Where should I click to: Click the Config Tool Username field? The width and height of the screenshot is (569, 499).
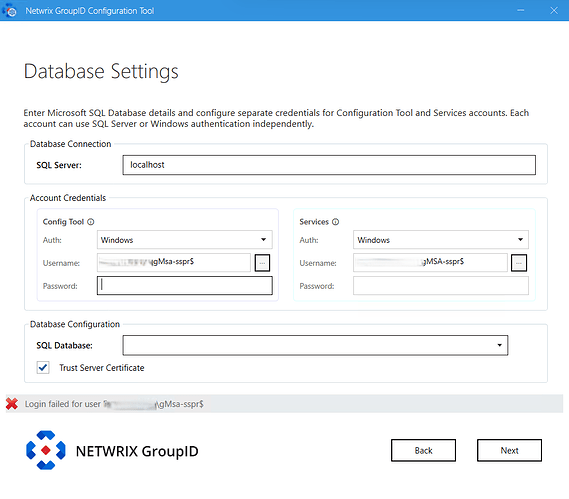coord(174,262)
